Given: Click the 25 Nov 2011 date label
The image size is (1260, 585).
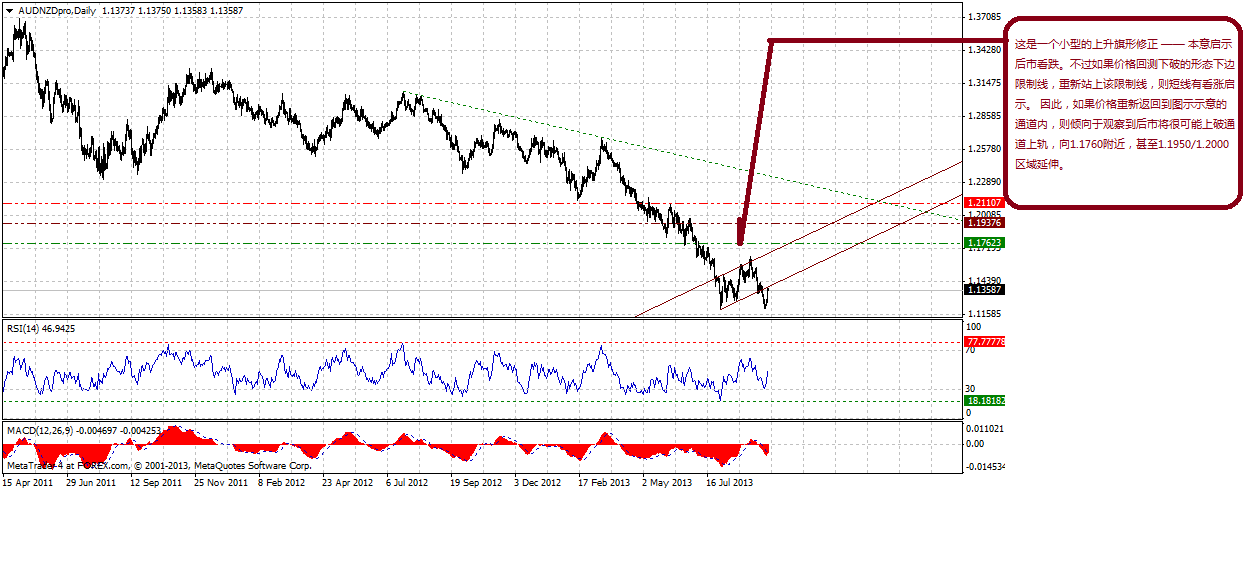Looking at the screenshot, I should tap(221, 483).
